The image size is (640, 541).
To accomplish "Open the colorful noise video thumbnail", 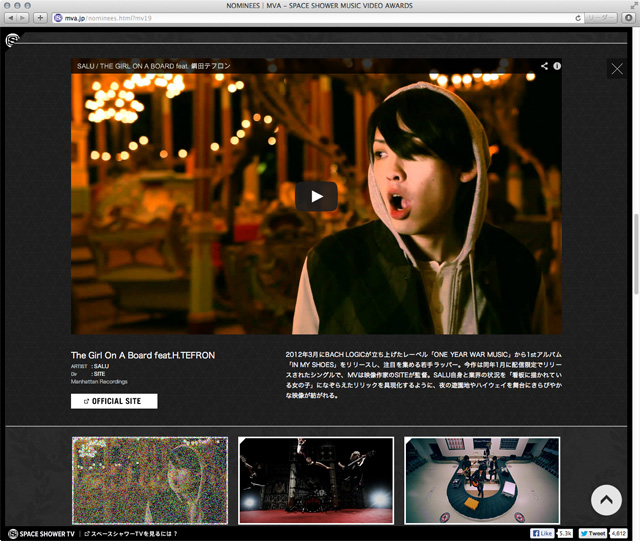I will [x=150, y=480].
